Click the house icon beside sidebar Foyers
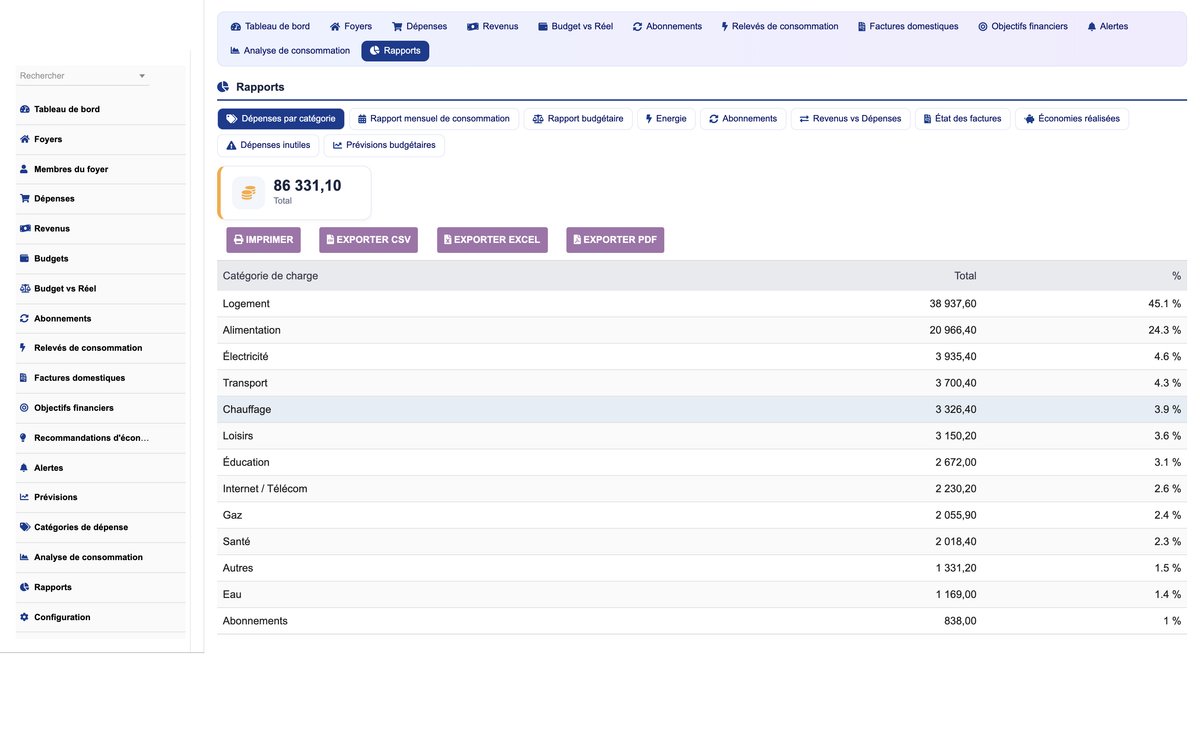The image size is (1200, 743). tap(24, 139)
